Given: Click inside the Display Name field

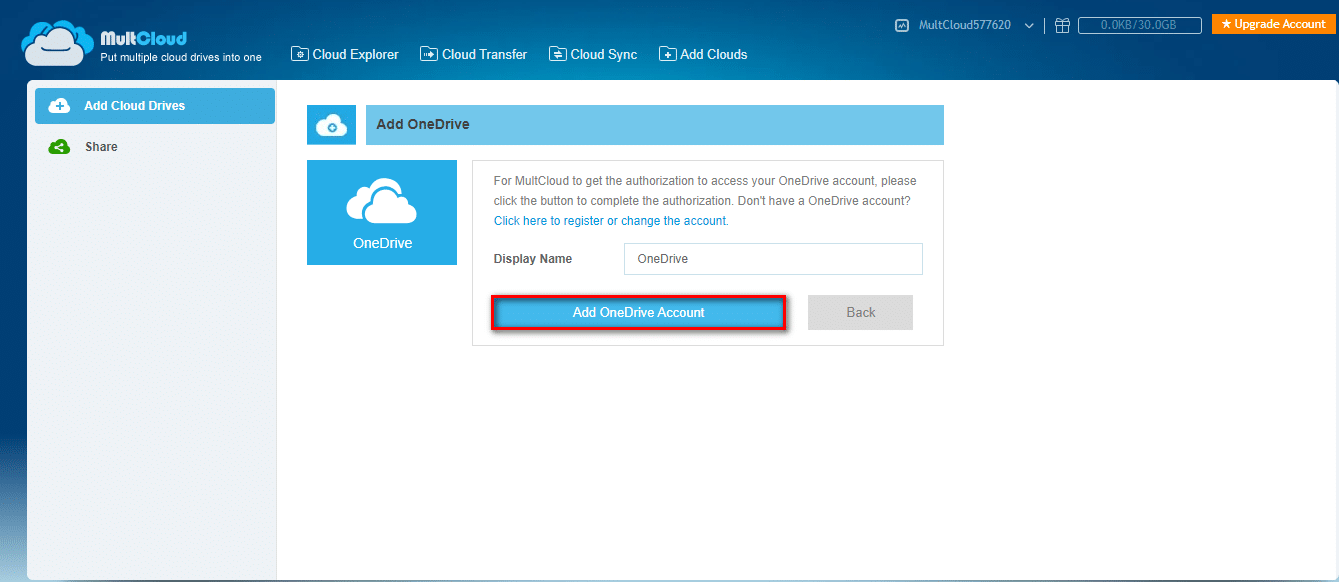Looking at the screenshot, I should pos(772,258).
